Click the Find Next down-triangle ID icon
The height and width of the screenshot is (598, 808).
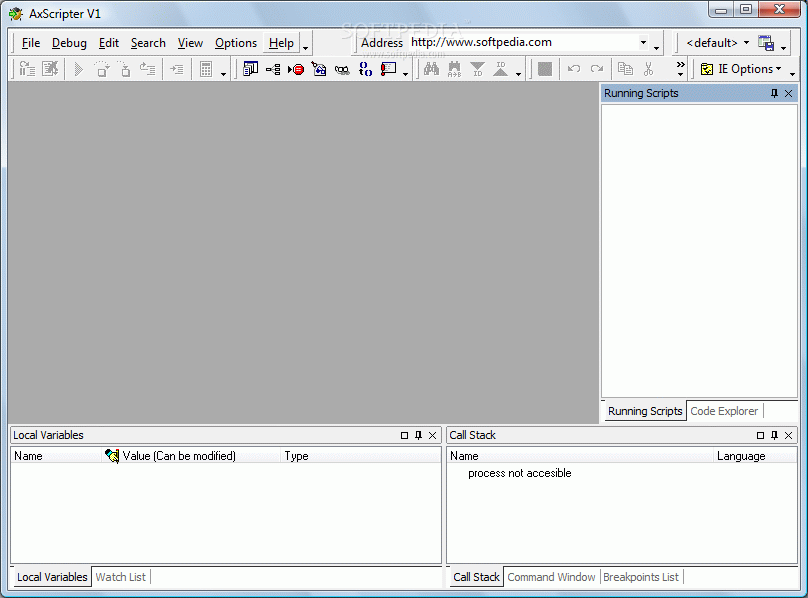[478, 69]
